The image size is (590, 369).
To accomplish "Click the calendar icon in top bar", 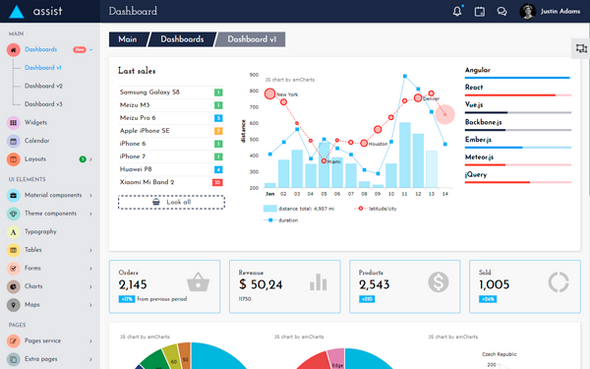I will point(479,11).
